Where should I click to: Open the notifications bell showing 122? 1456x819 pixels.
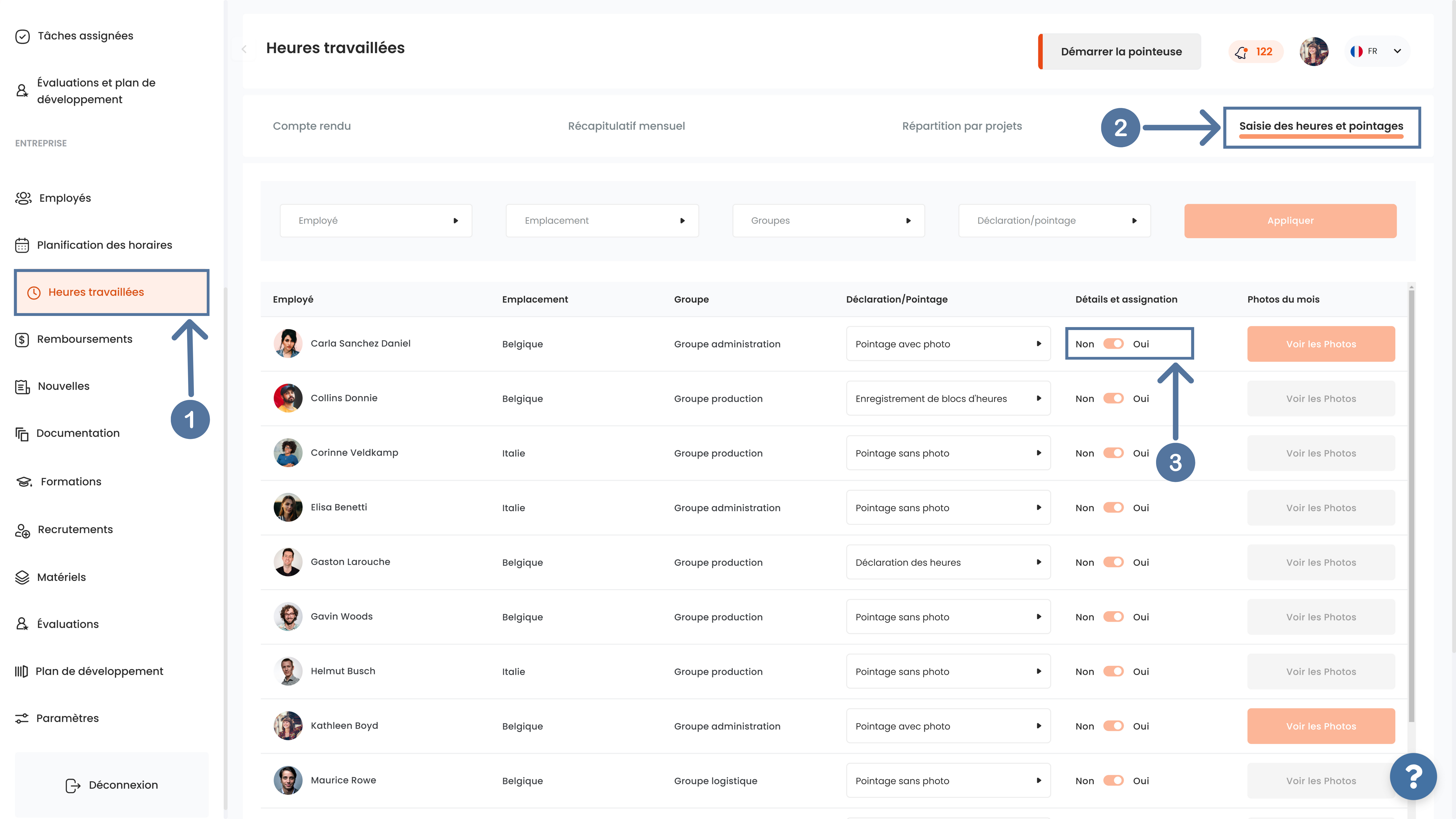click(x=1255, y=52)
